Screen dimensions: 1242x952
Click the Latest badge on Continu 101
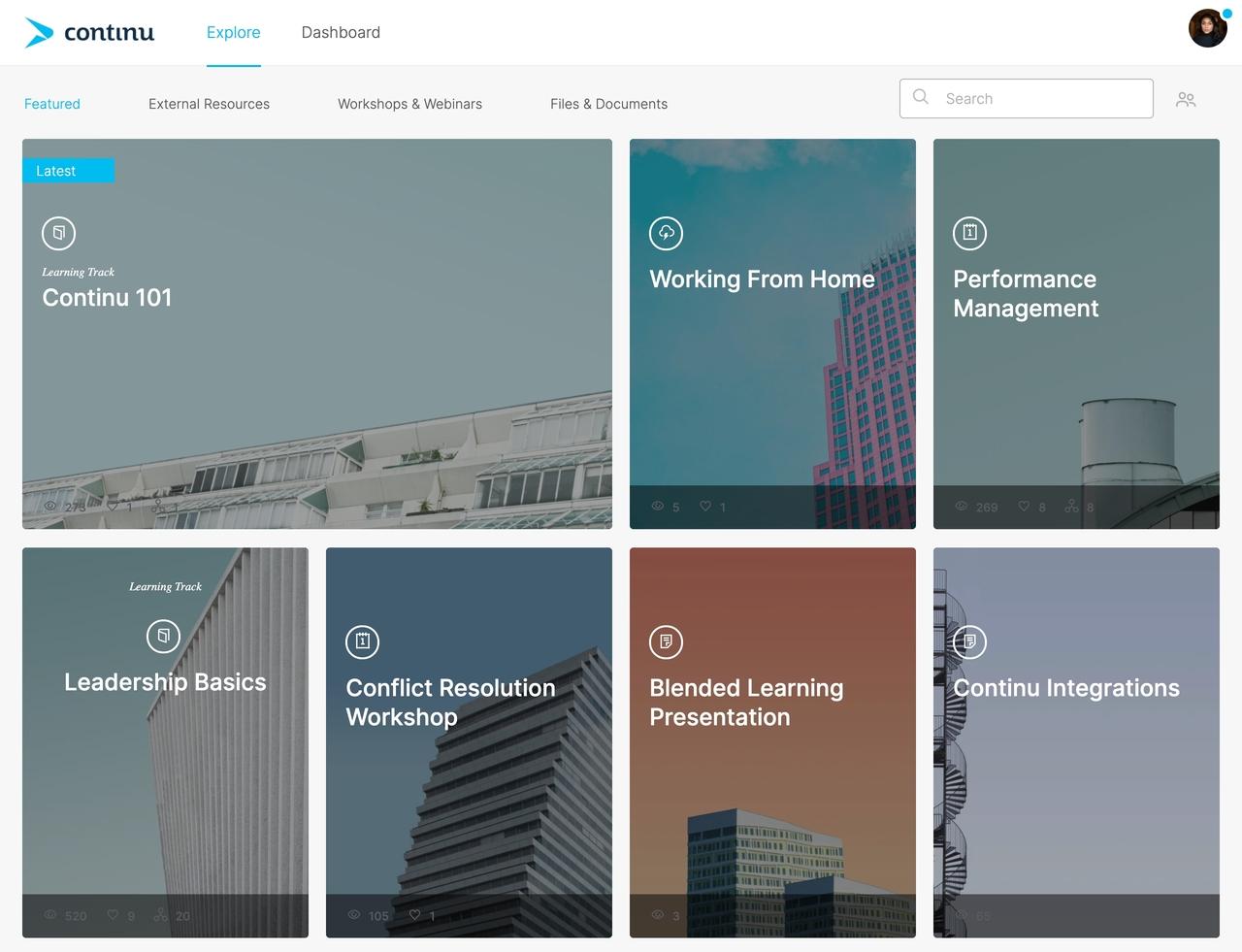(68, 171)
